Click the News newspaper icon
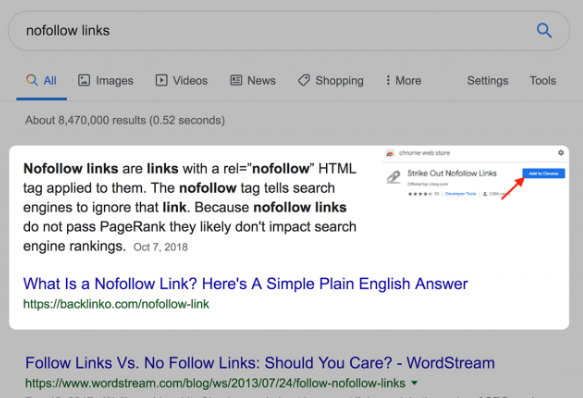The height and width of the screenshot is (398, 583). (236, 80)
